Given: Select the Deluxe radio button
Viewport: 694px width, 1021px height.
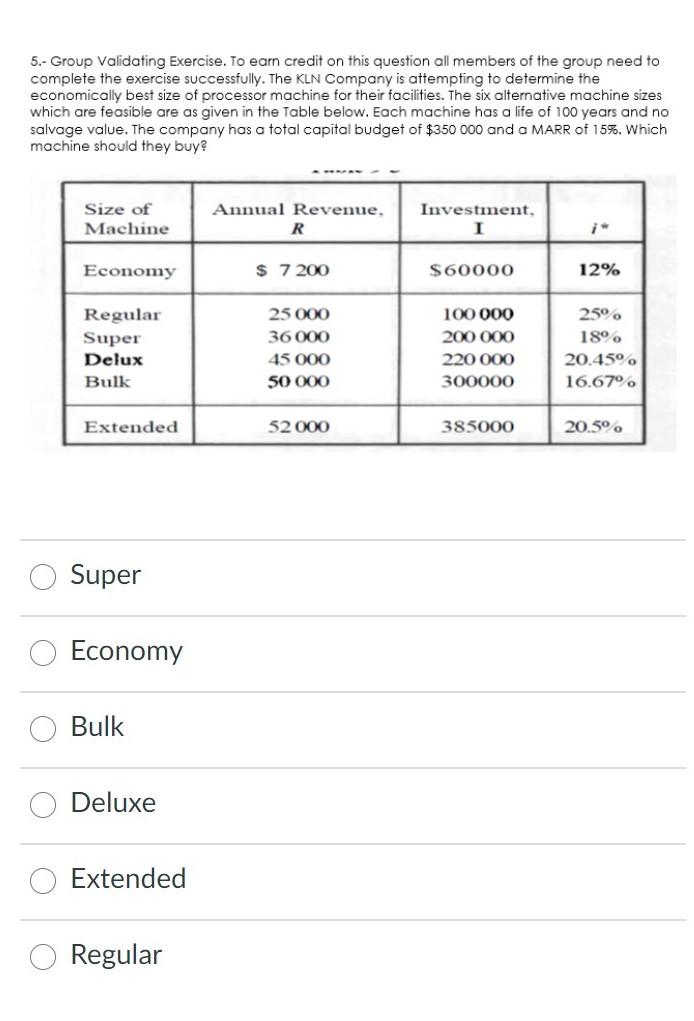Looking at the screenshot, I should click(43, 804).
